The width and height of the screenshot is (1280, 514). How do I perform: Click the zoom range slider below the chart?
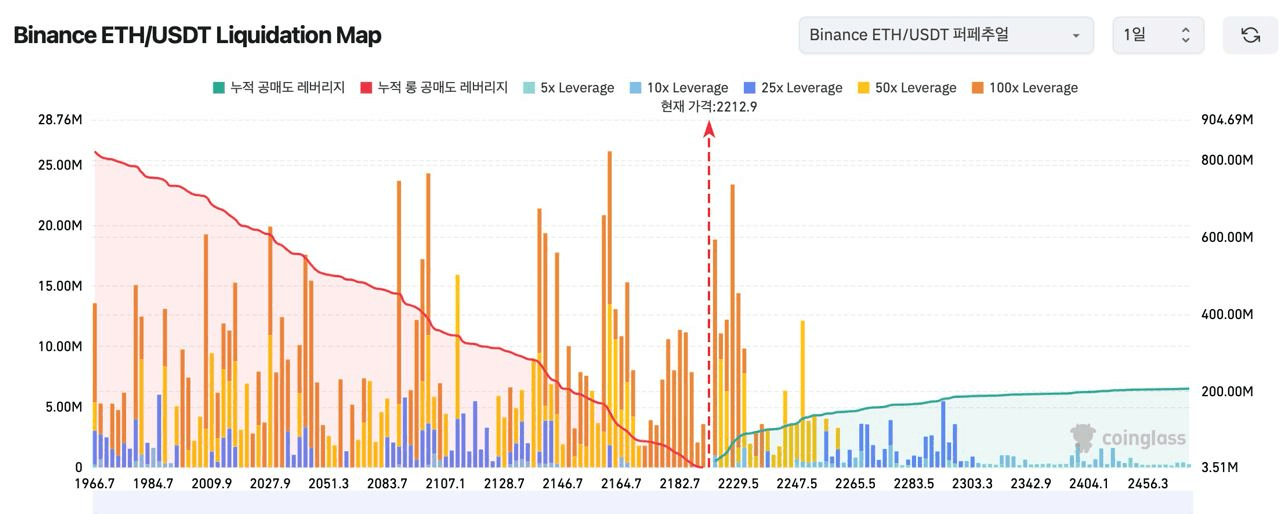coord(641,504)
